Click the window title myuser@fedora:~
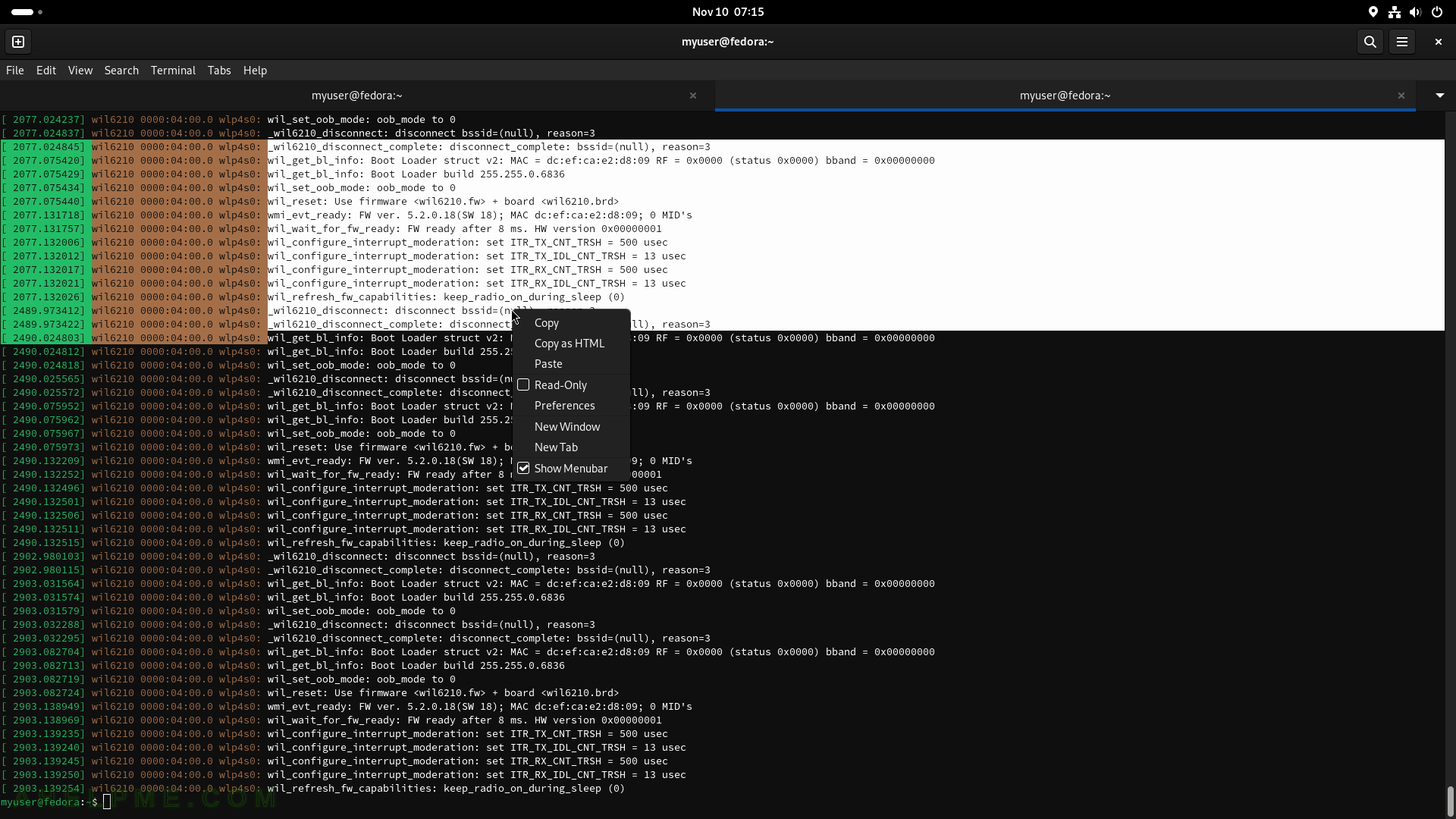The image size is (1456, 819). (727, 42)
